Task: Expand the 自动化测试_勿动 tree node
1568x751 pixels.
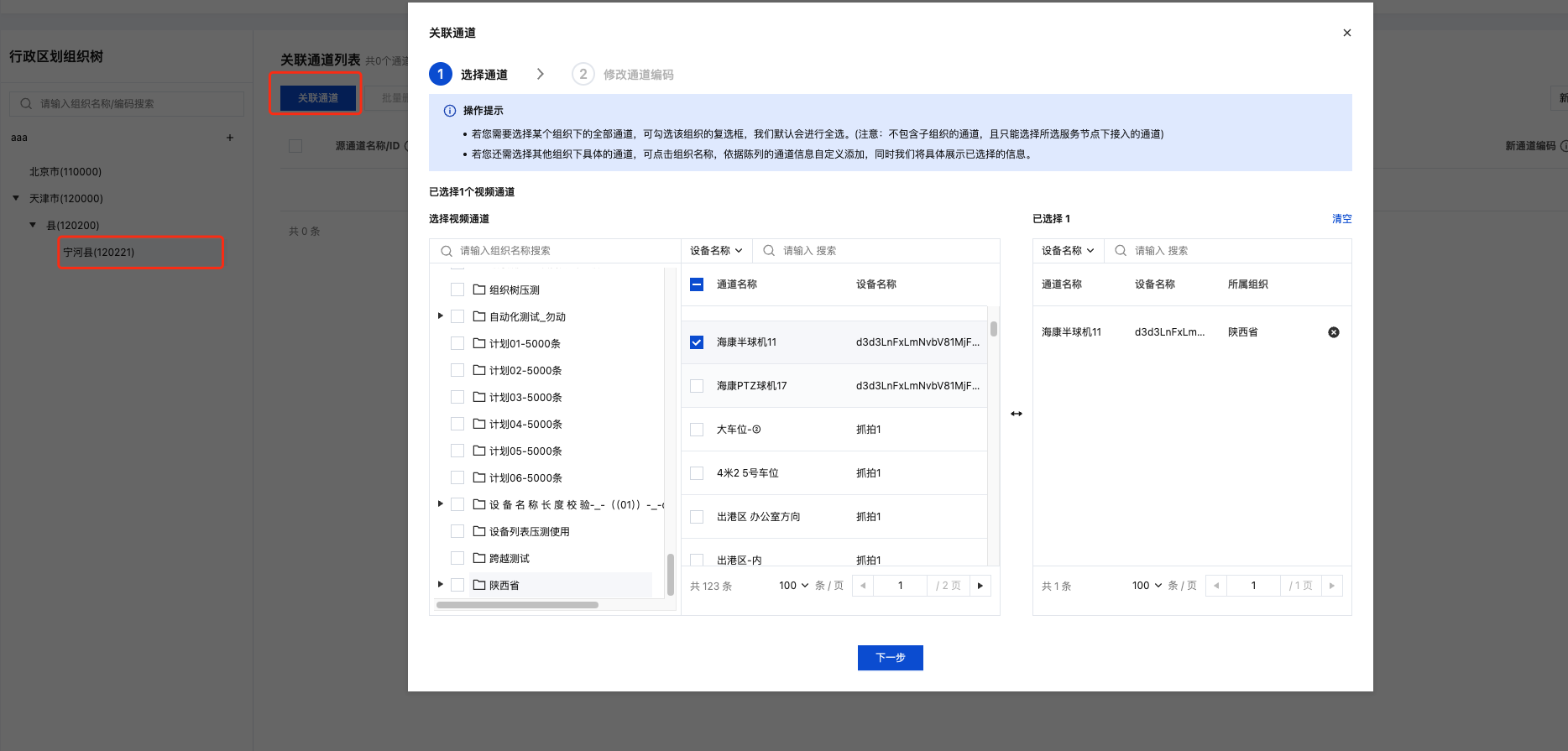Action: [x=440, y=316]
